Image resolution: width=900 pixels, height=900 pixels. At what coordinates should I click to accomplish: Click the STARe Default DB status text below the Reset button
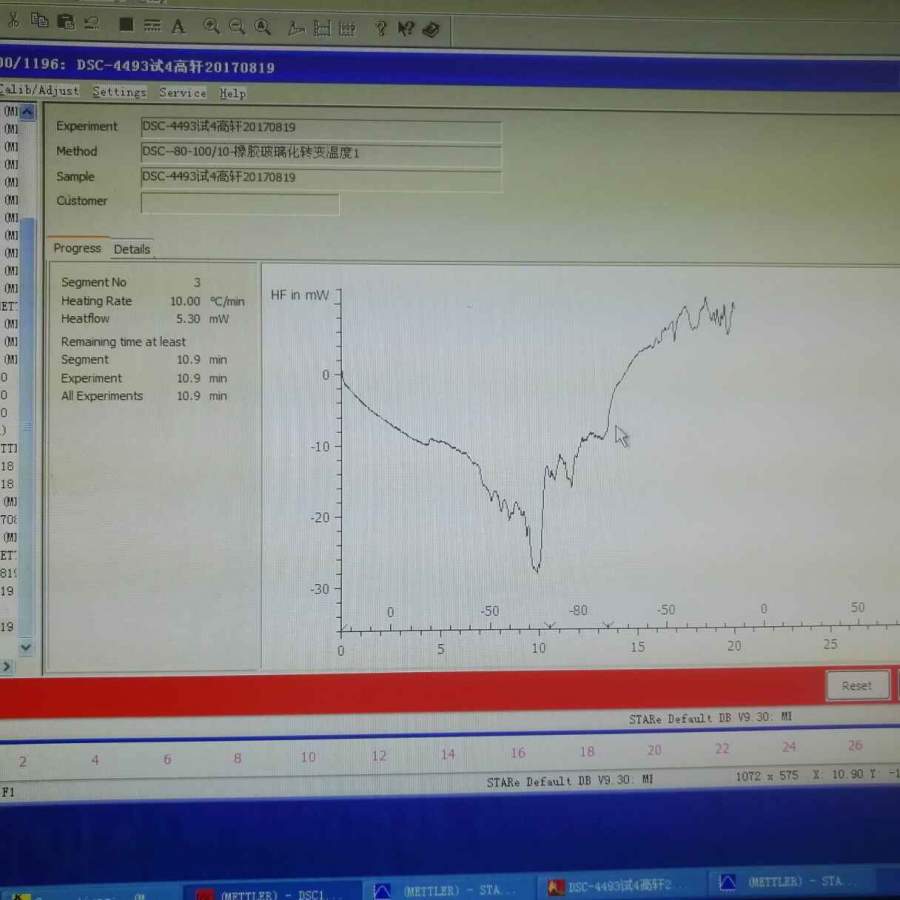click(x=710, y=717)
